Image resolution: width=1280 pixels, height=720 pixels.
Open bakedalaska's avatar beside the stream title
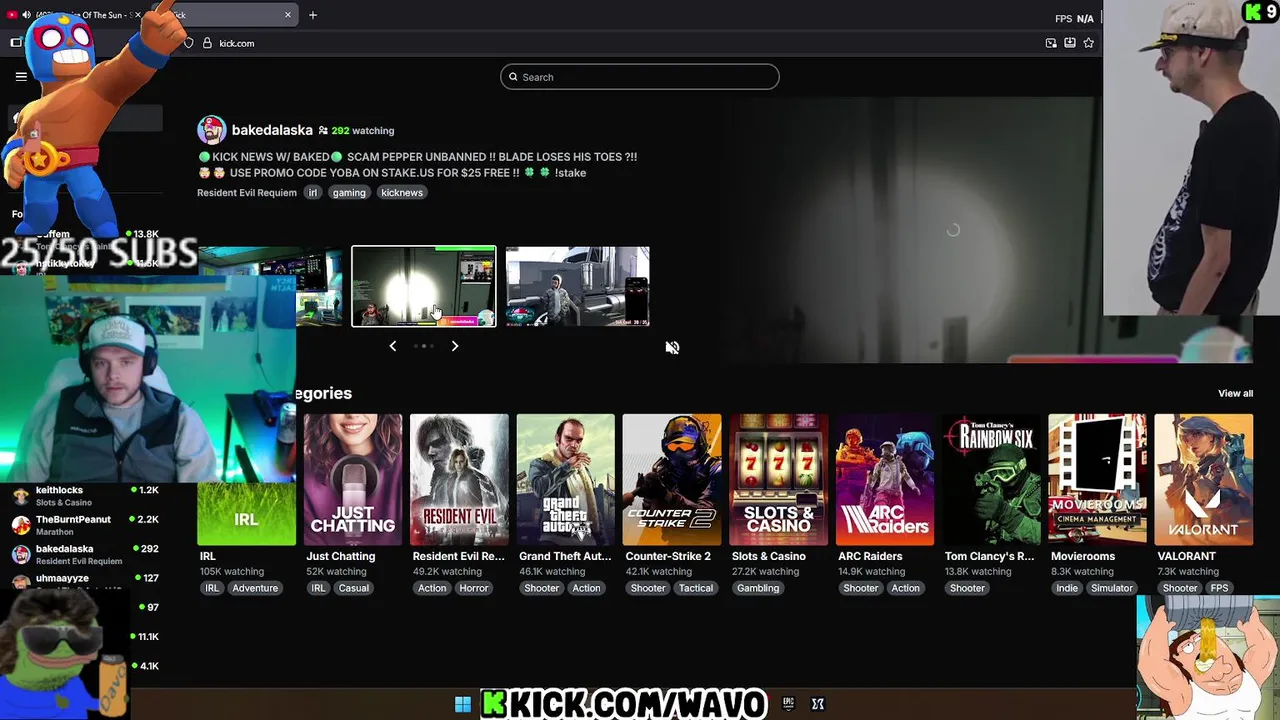pos(211,130)
